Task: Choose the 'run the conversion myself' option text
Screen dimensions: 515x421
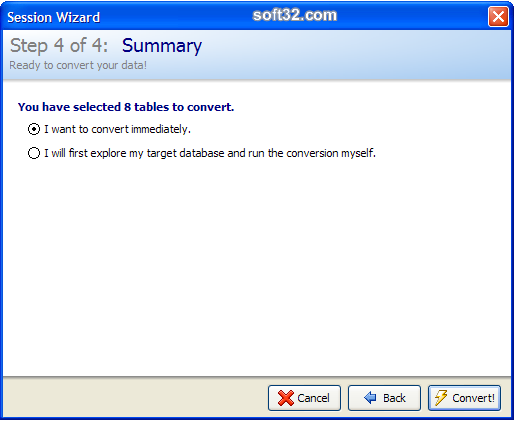Action: click(210, 153)
